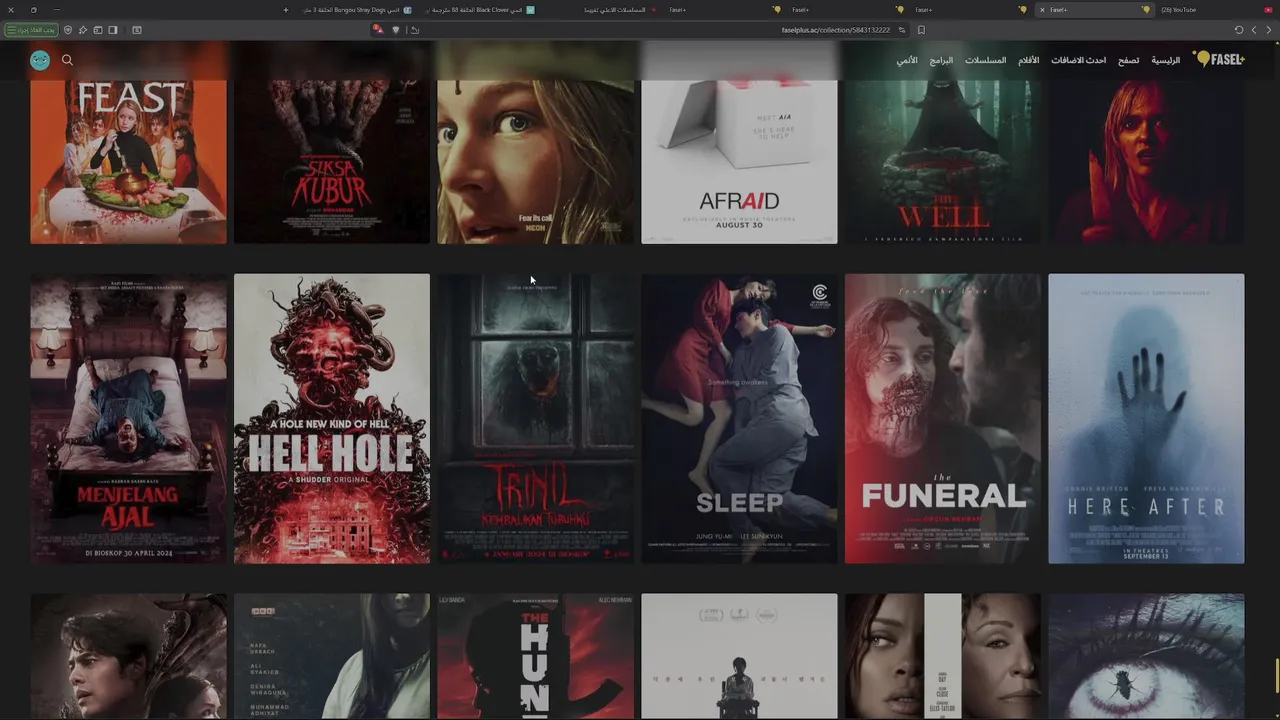Open the wallet icon in the toolbar
Image resolution: width=1280 pixels, height=720 pixels.
click(x=98, y=30)
